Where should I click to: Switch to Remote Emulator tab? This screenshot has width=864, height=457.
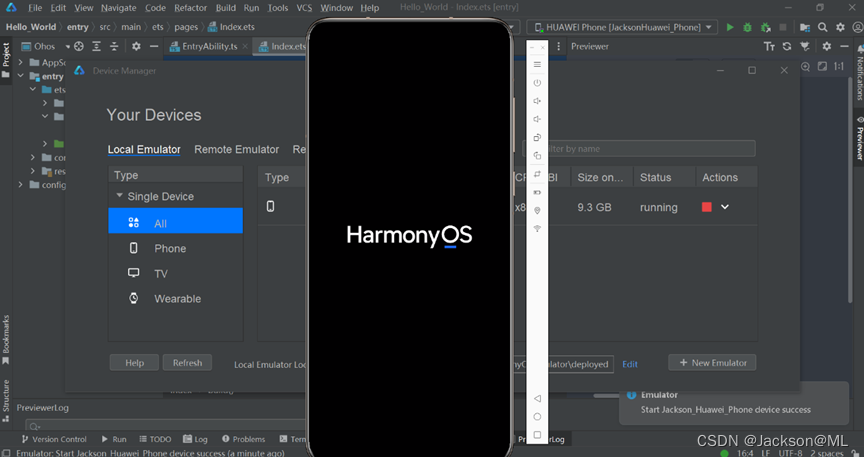pyautogui.click(x=236, y=149)
